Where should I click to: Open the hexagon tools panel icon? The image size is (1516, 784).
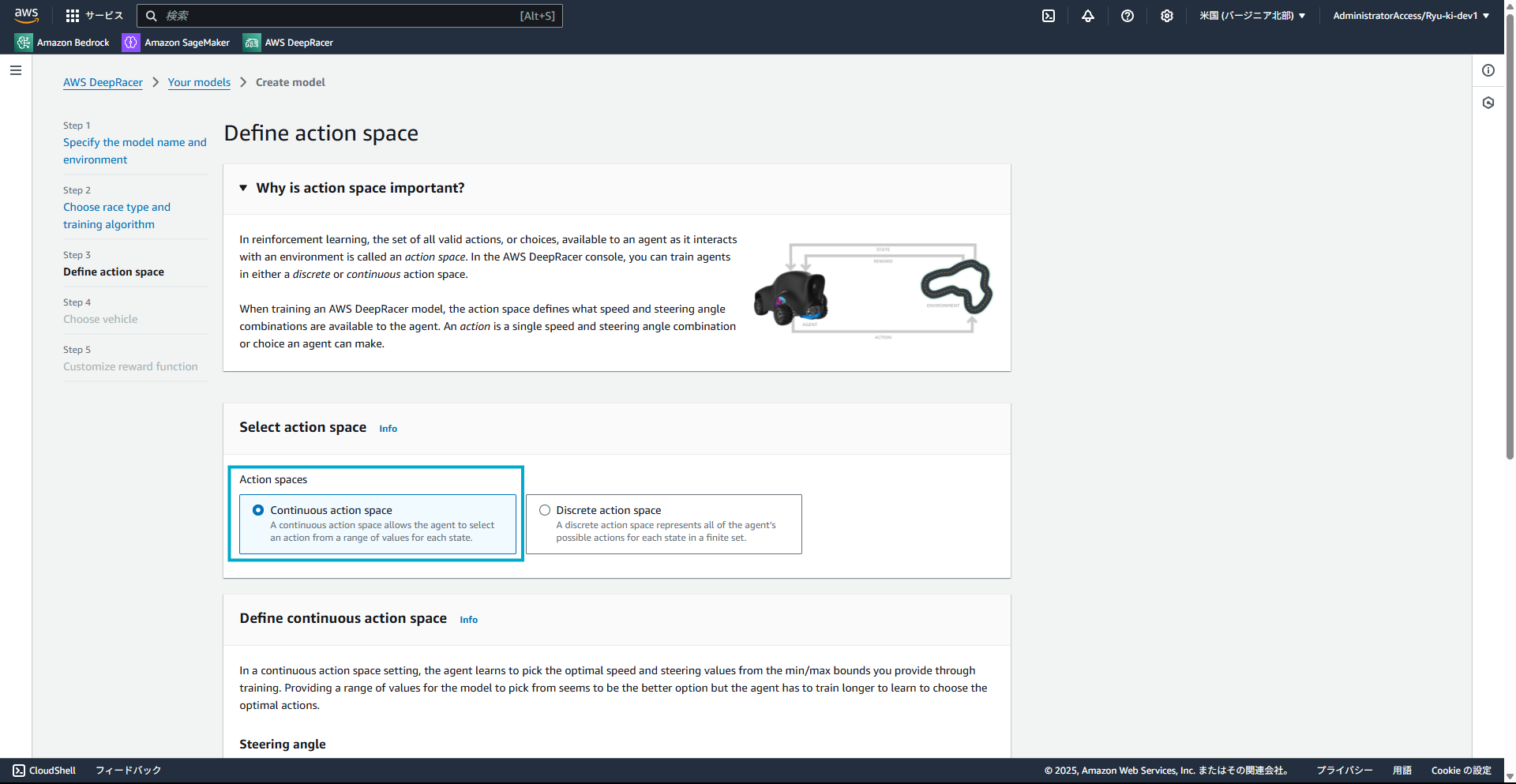coord(1488,103)
